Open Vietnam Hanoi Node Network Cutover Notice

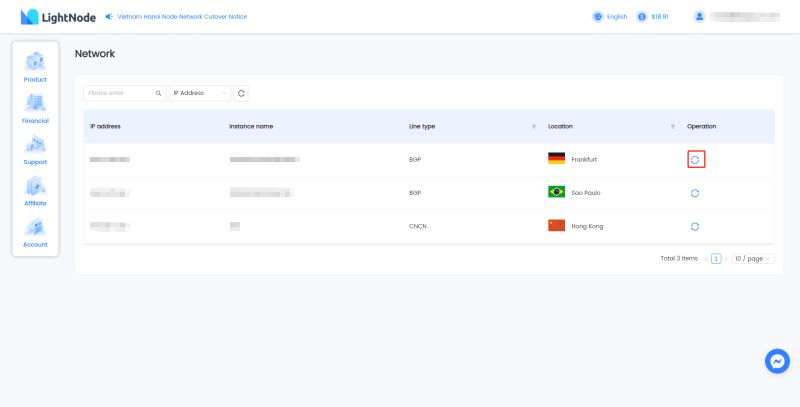[x=182, y=17]
